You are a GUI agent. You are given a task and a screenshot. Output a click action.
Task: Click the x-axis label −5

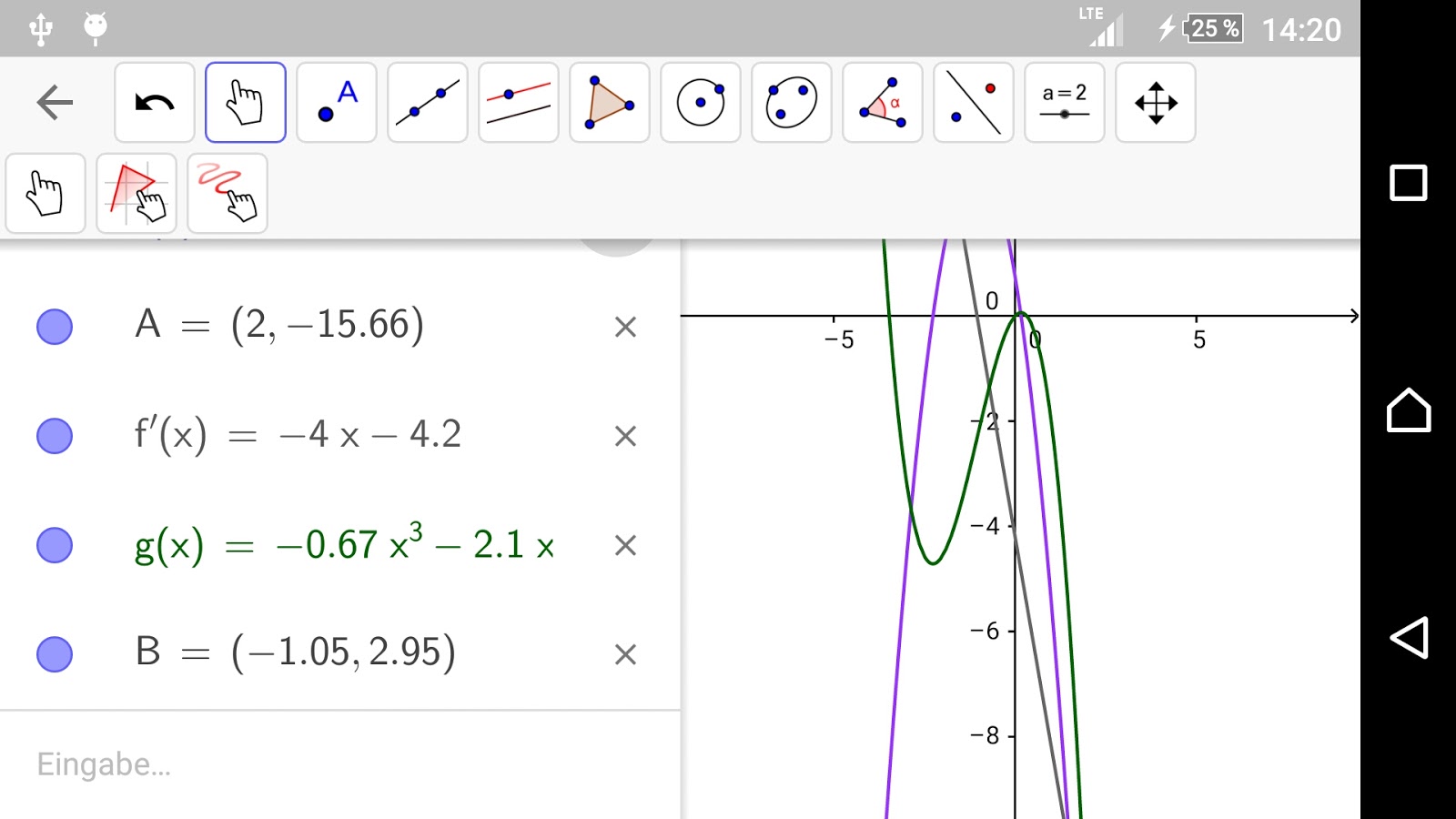(x=839, y=340)
